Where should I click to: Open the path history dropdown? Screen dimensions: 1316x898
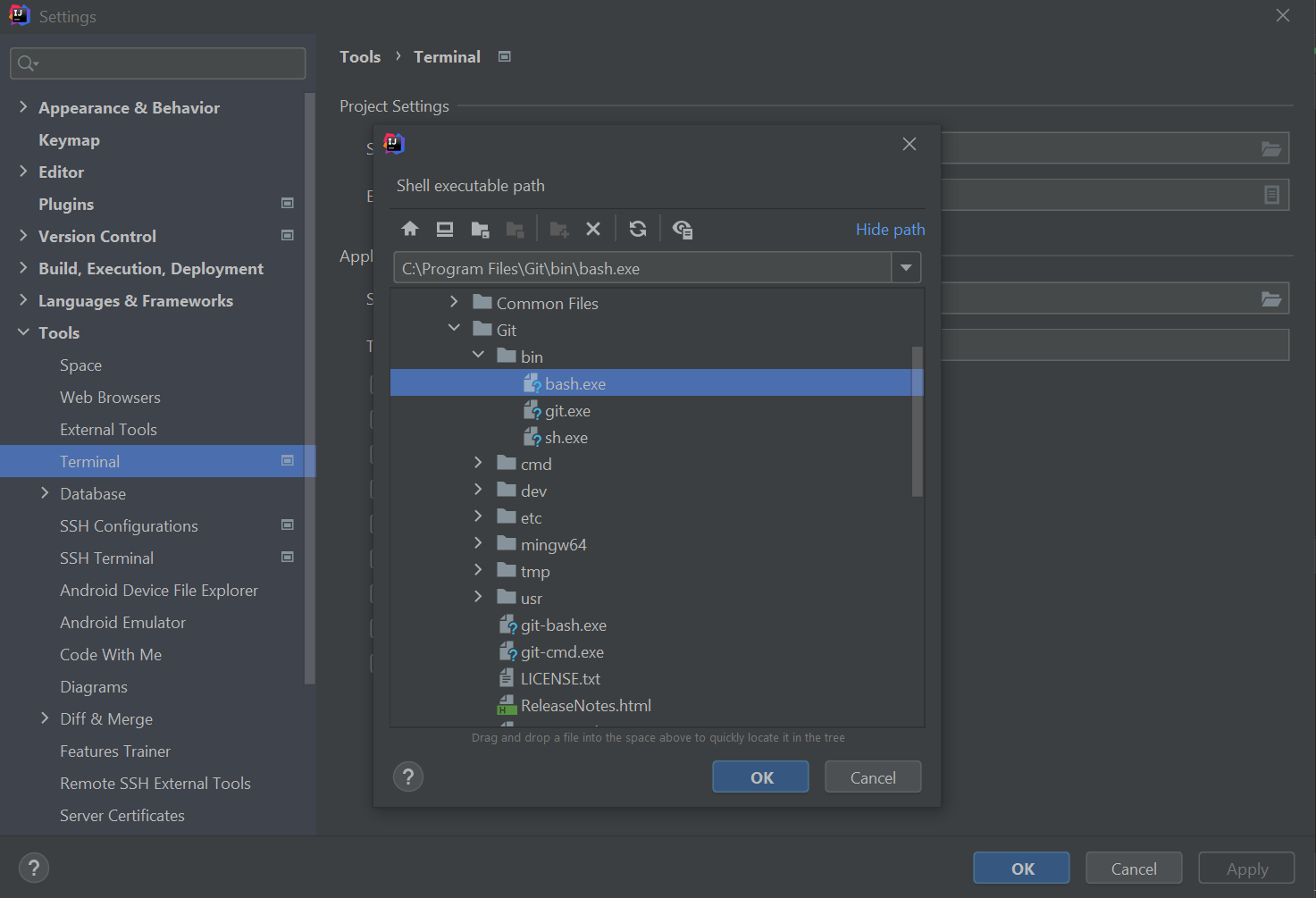(x=905, y=267)
